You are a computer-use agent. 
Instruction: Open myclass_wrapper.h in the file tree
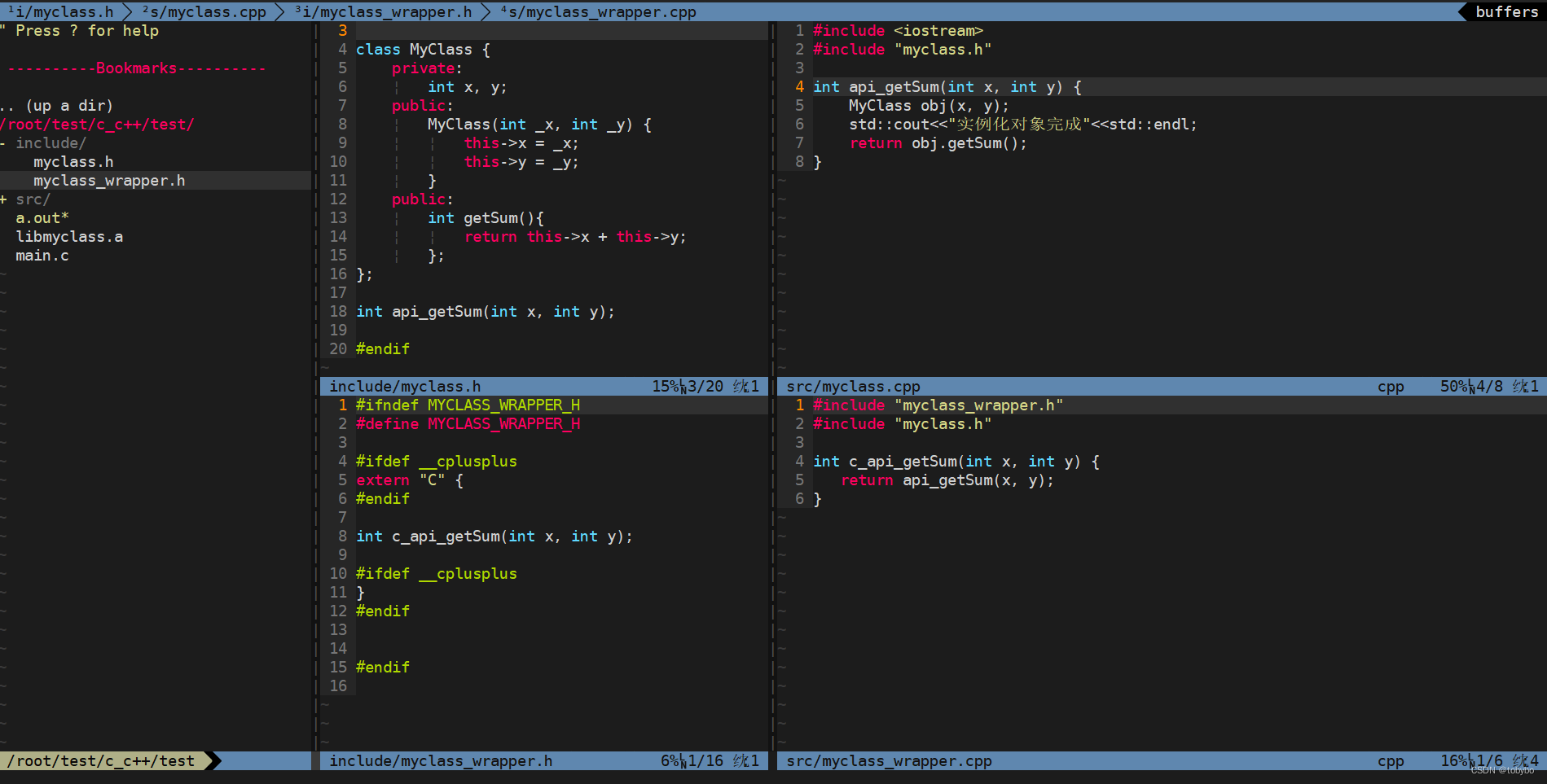(x=109, y=181)
